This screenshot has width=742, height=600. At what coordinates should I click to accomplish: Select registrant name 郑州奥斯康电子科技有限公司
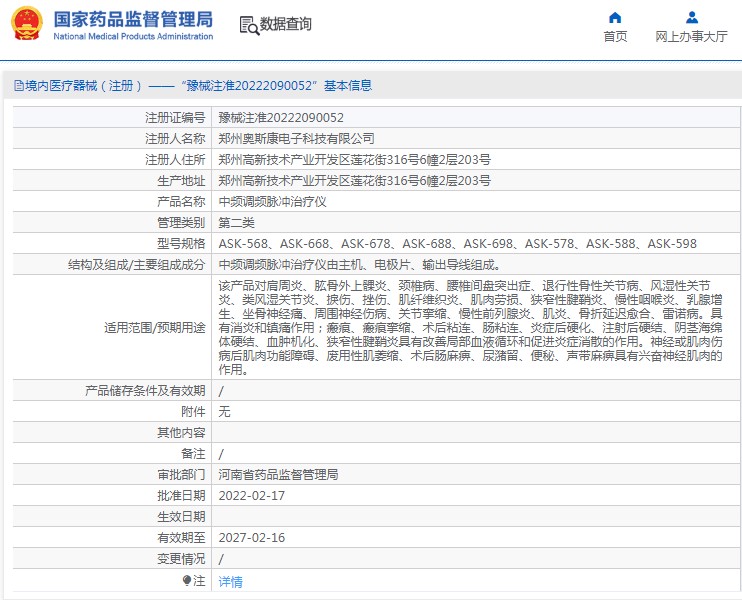296,139
